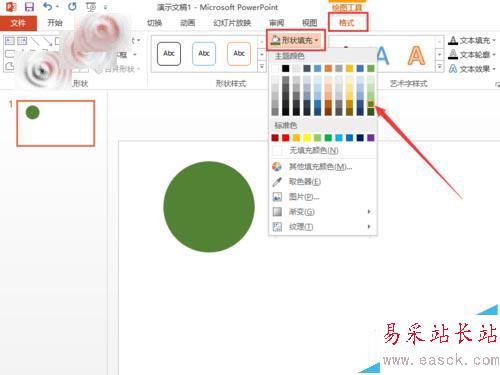This screenshot has width=500, height=375.
Task: Switch to the Review (审阅) tab
Action: 276,23
